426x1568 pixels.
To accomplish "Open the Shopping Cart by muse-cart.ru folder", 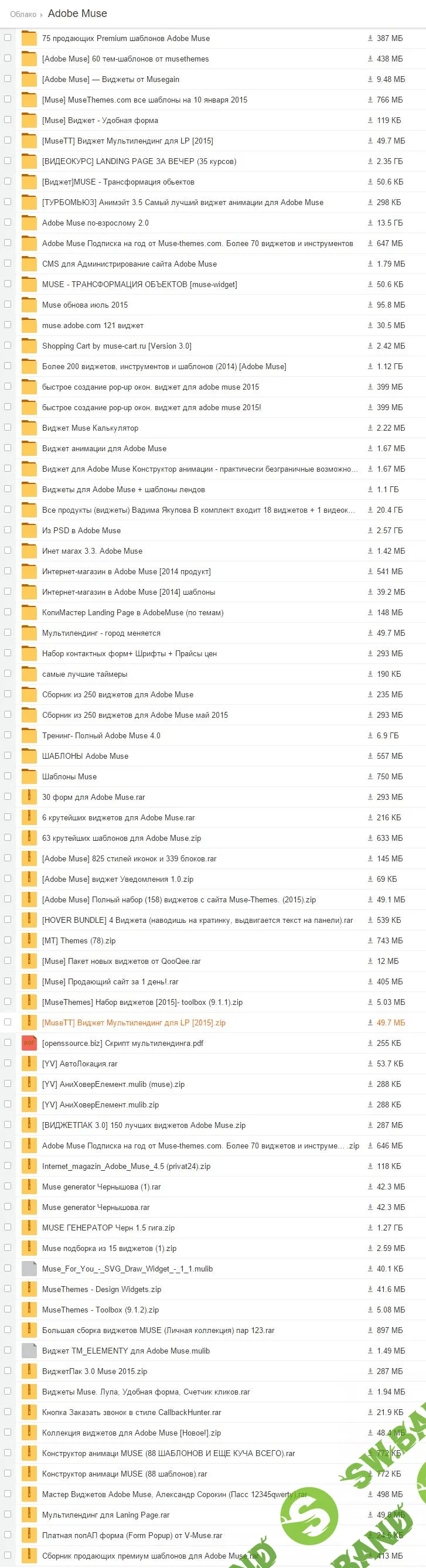I will tap(116, 346).
